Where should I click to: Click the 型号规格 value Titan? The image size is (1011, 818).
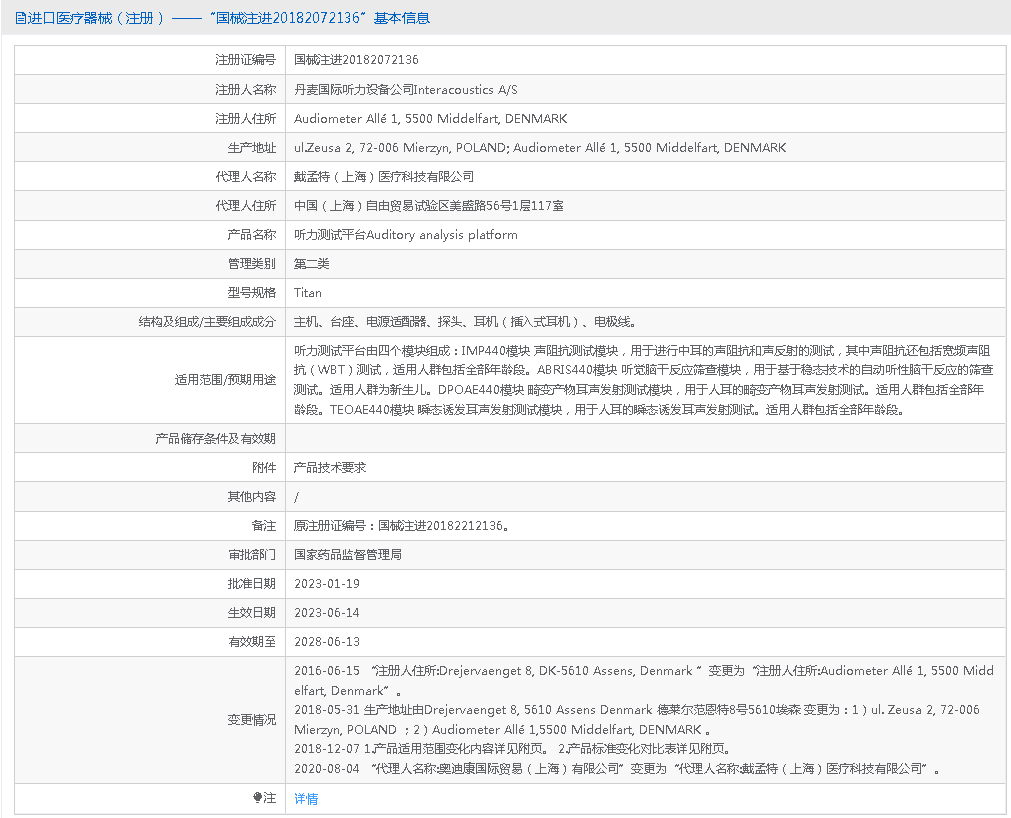304,293
